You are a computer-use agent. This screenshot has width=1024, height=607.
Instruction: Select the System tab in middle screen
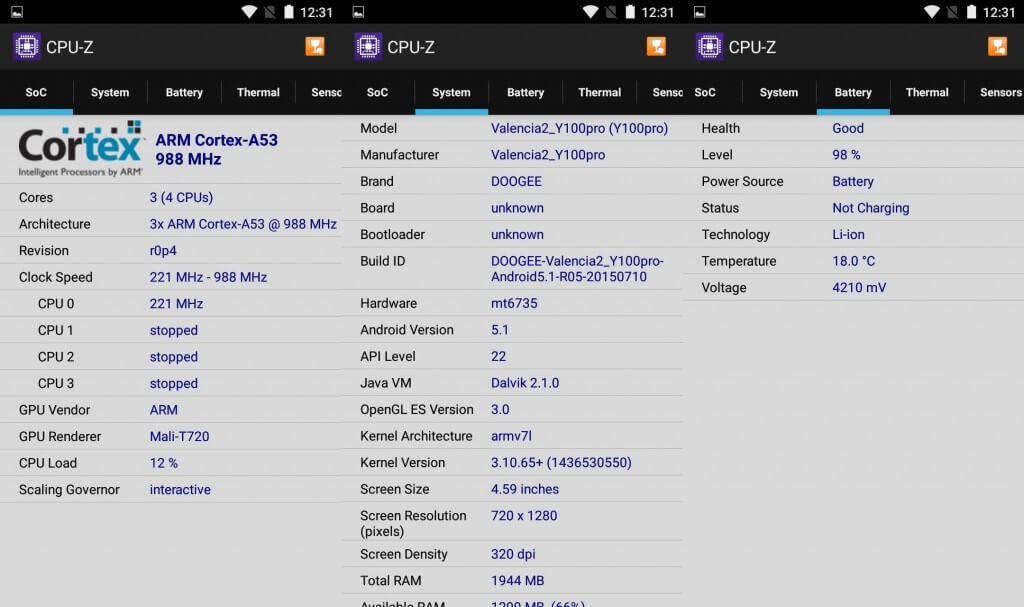pyautogui.click(x=451, y=92)
